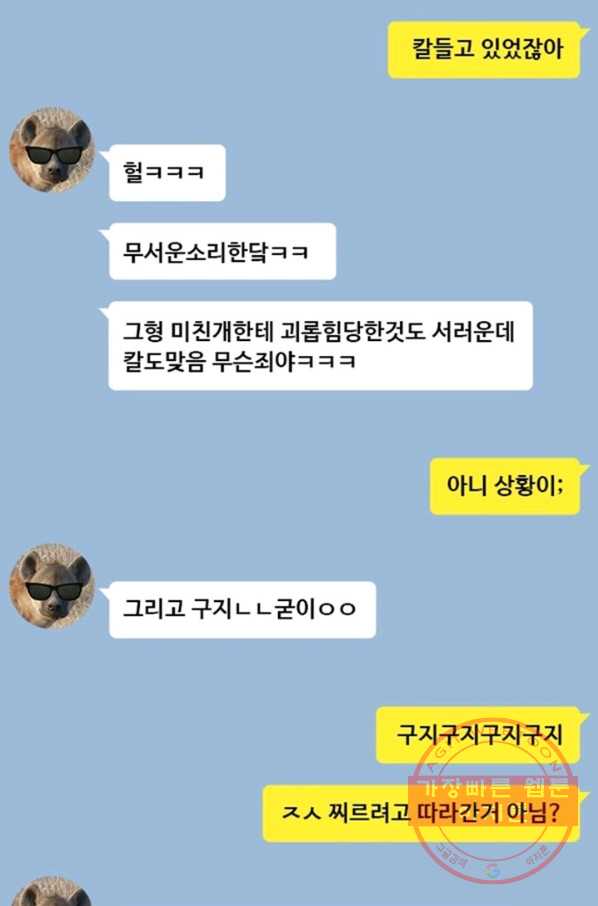Select the '구지구지구지구지' sent message
Viewport: 598px width, 906px height.
pyautogui.click(x=478, y=735)
